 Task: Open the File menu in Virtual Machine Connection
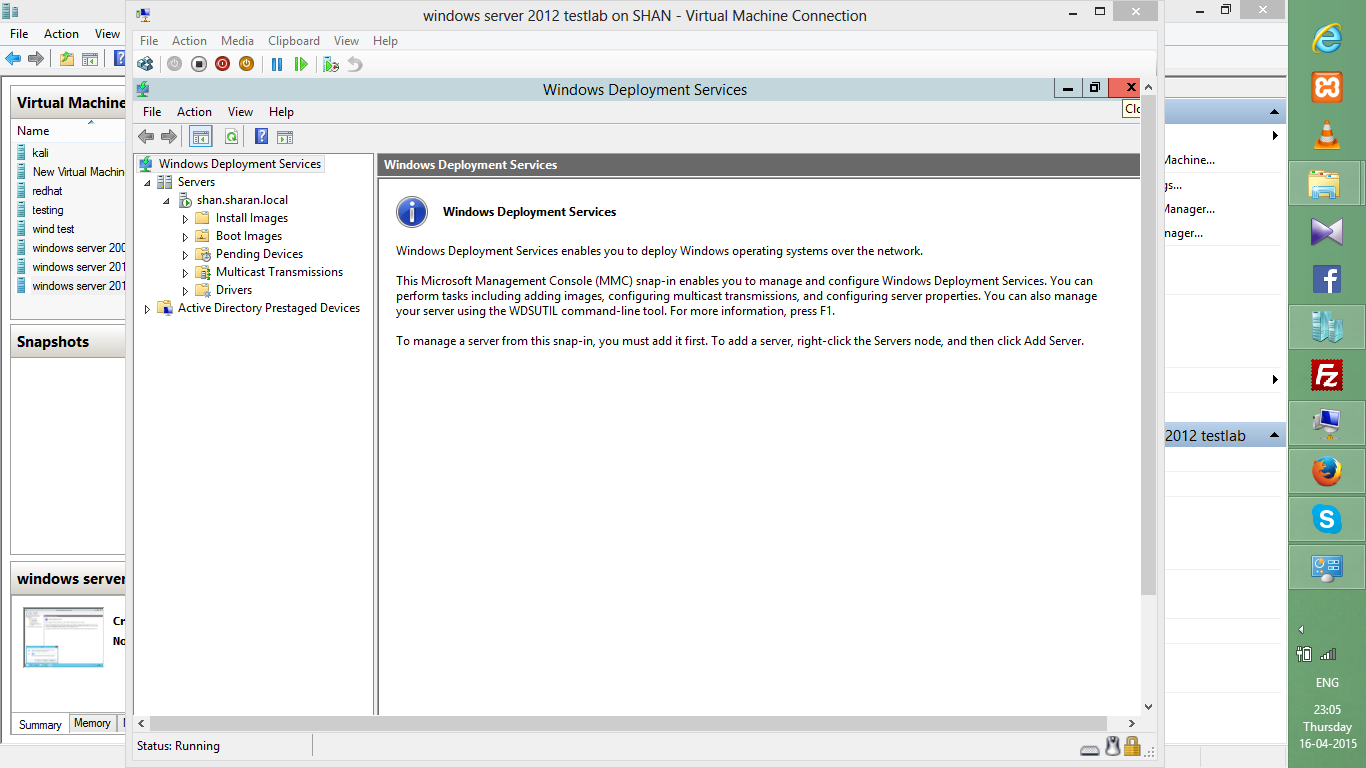tap(149, 41)
